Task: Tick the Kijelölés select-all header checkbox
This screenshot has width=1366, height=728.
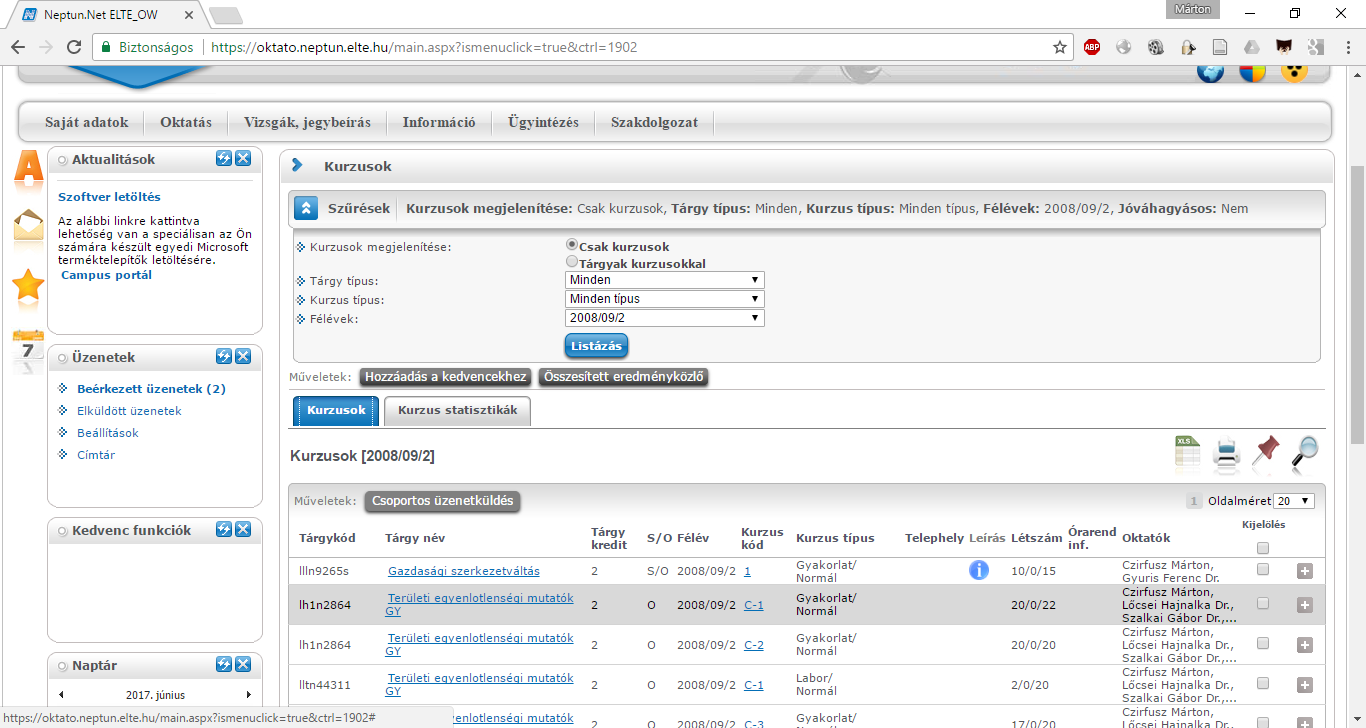Action: coord(1263,548)
